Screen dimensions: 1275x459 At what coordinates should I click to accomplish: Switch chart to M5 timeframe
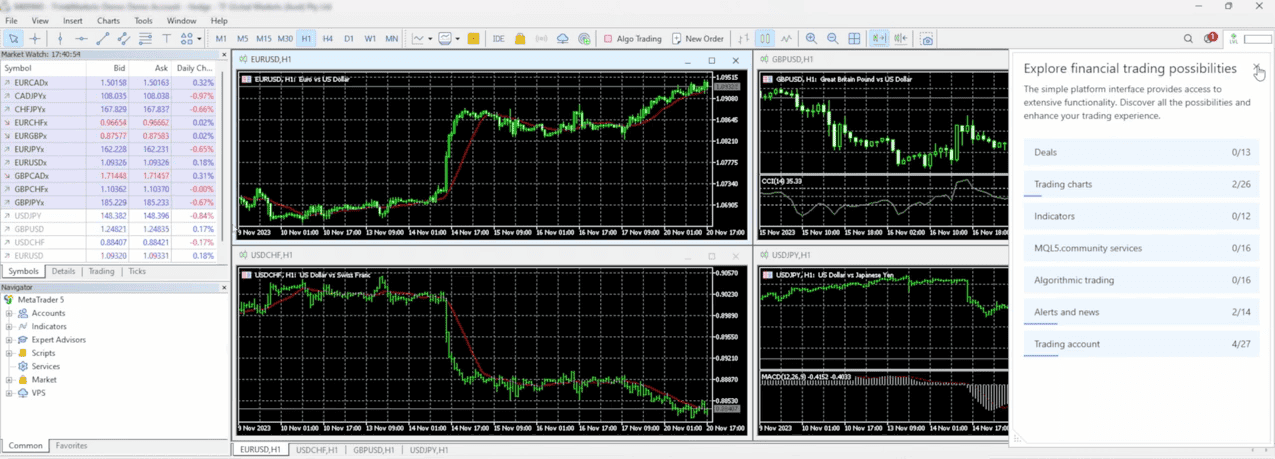point(242,39)
